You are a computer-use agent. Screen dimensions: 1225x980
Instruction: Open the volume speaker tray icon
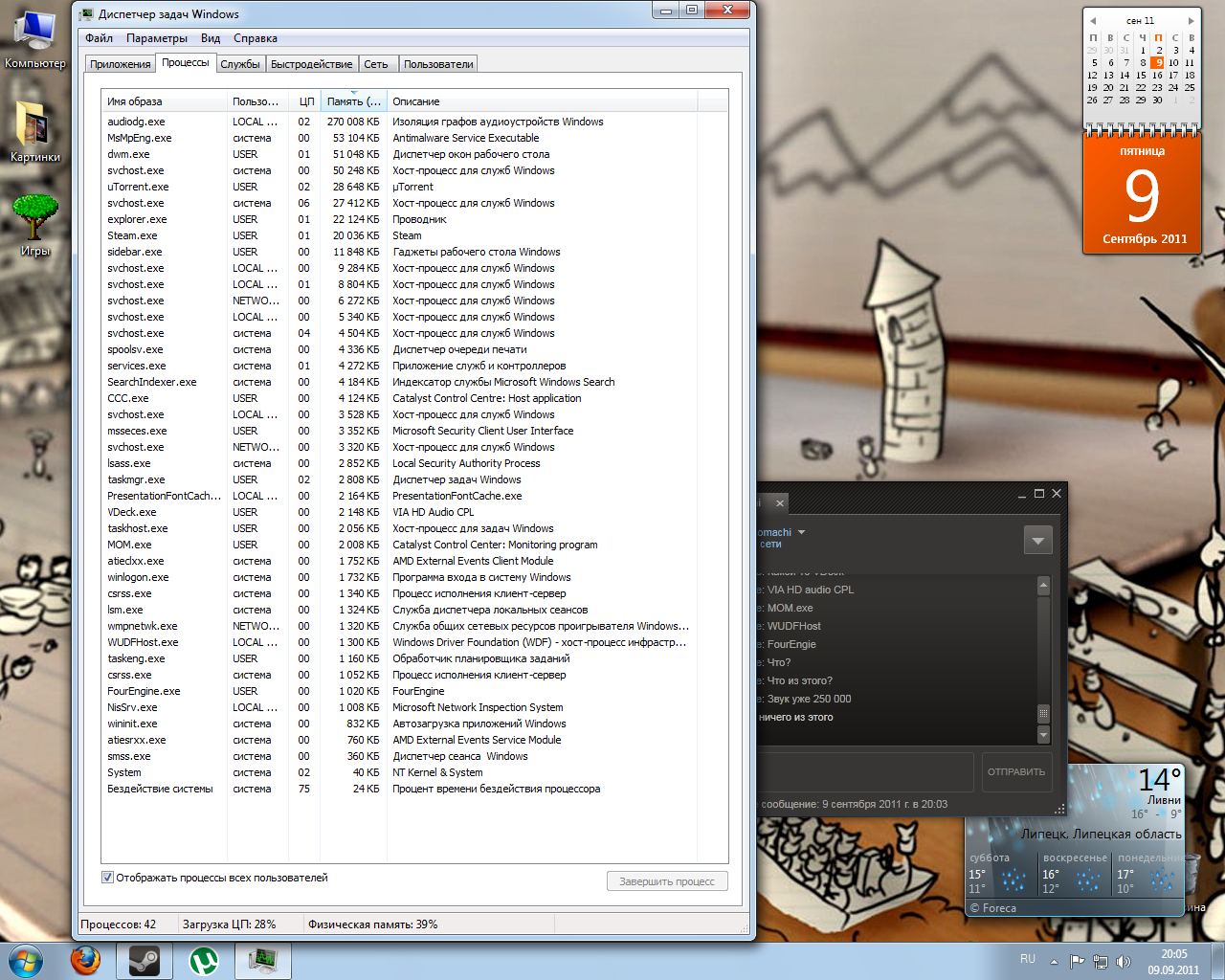point(1124,961)
